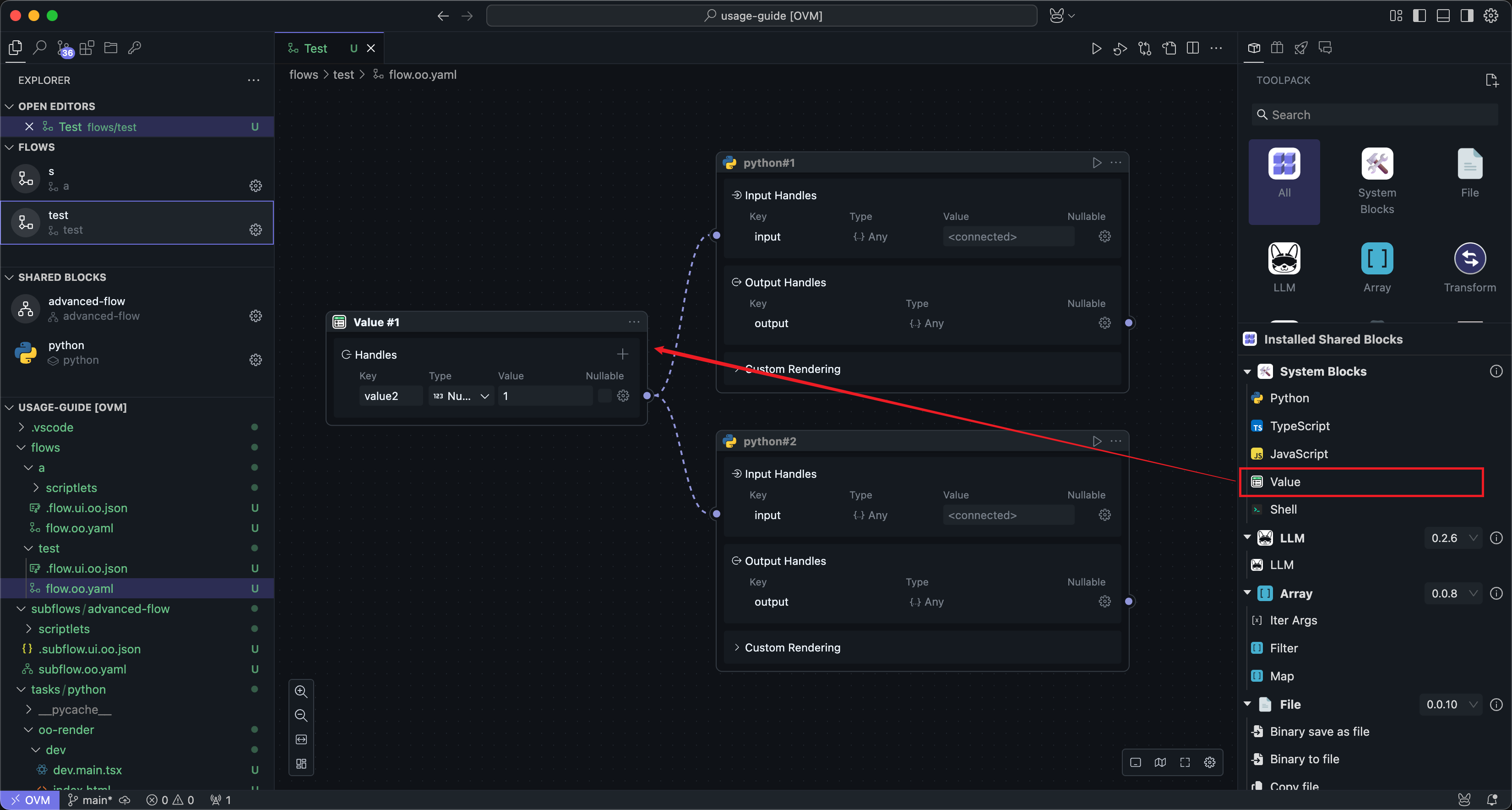Expand Custom Rendering in python#2
Screen dimensions: 1512x810
792,647
